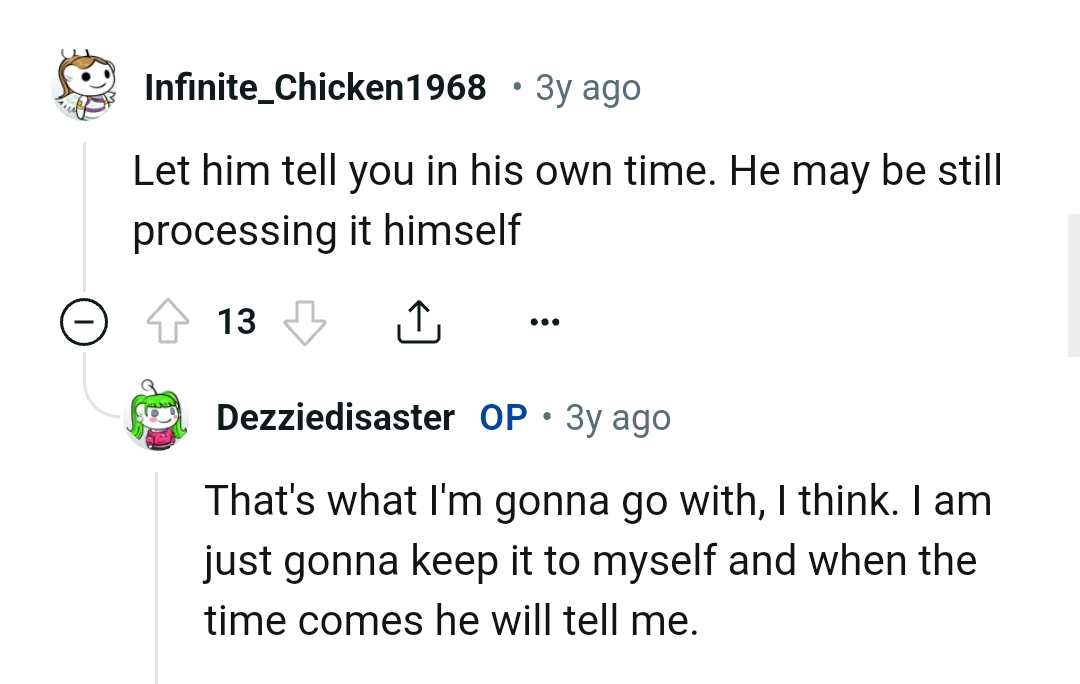Click the OP badge next to Dezziedisaster
Image resolution: width=1080 pixels, height=684 pixels.
click(503, 417)
